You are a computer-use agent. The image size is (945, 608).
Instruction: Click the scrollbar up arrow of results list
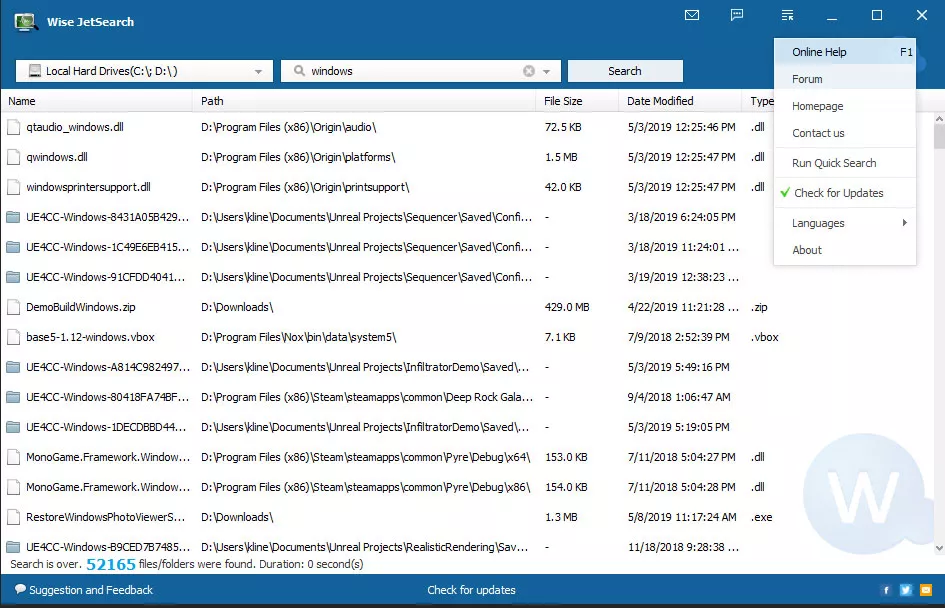[x=939, y=119]
